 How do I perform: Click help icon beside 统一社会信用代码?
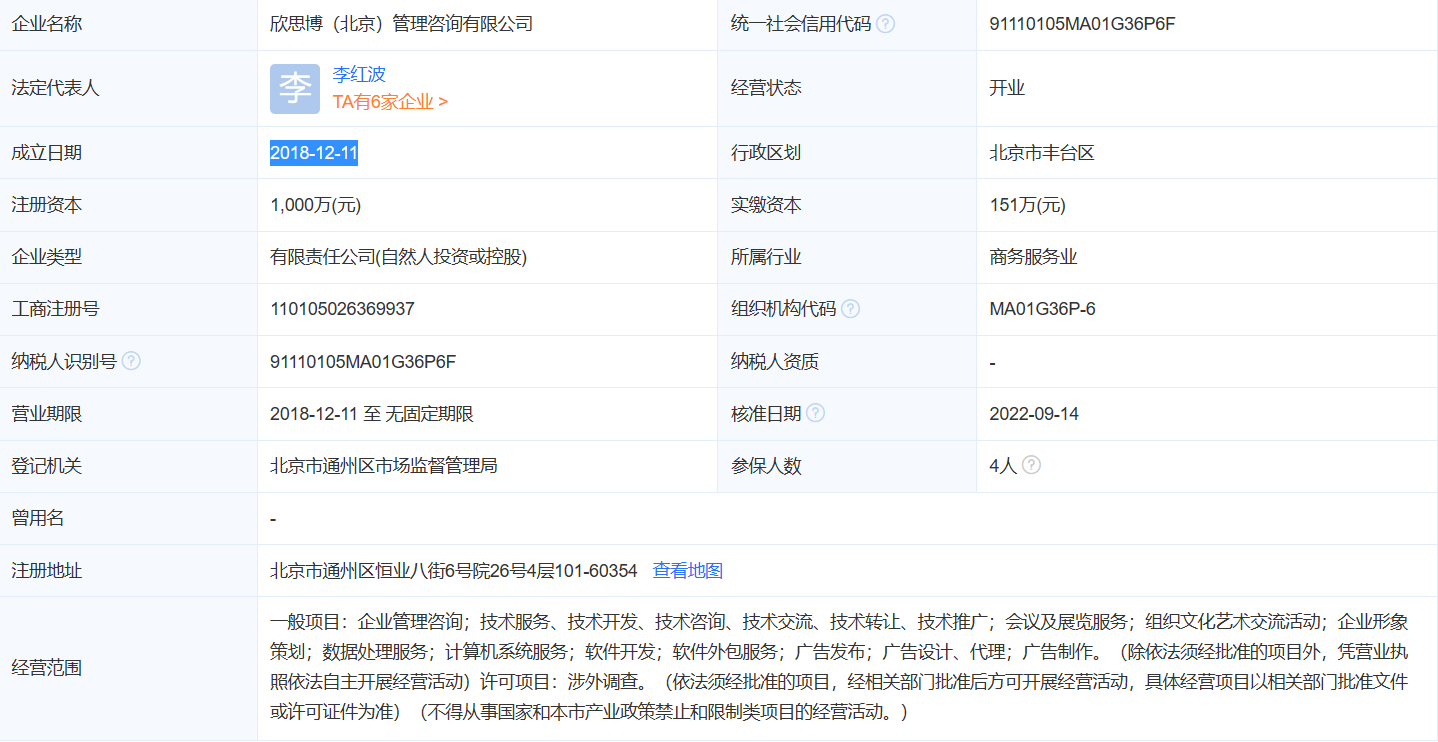tap(885, 24)
